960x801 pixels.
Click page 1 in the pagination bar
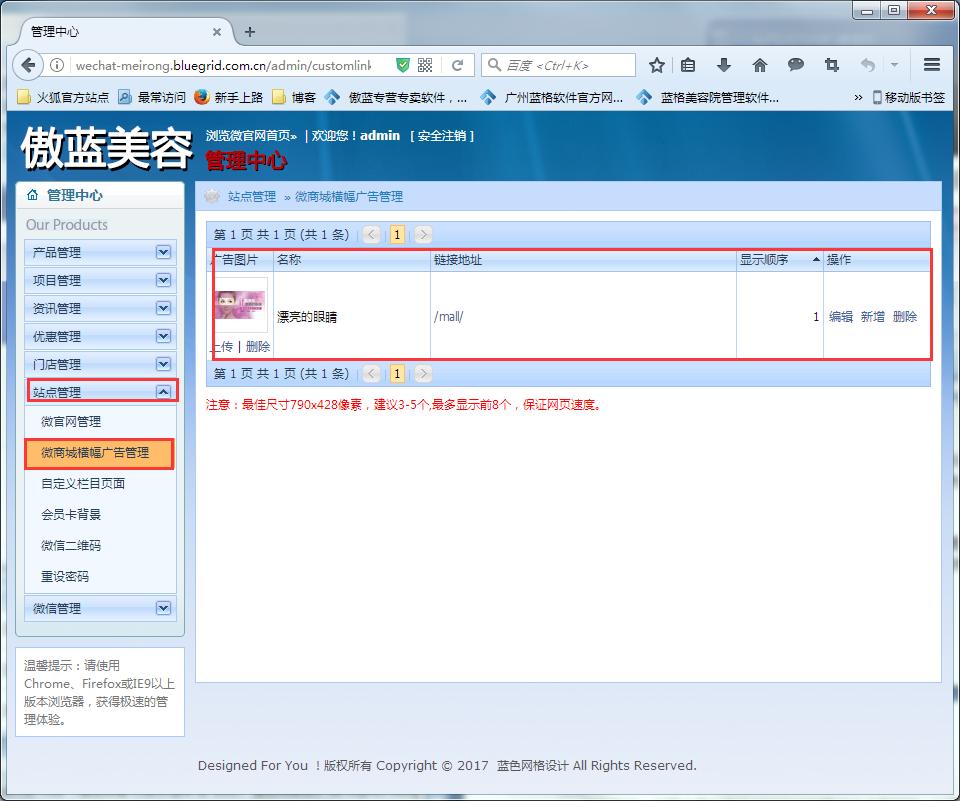(x=397, y=234)
